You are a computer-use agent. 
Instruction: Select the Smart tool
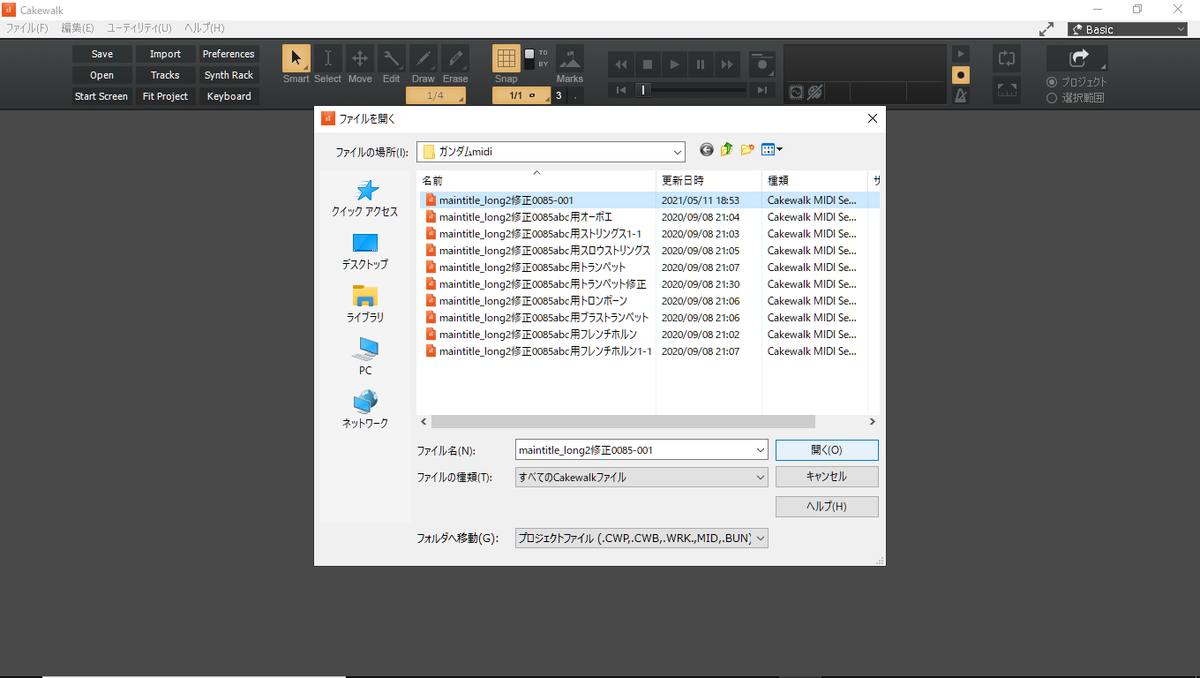(296, 58)
